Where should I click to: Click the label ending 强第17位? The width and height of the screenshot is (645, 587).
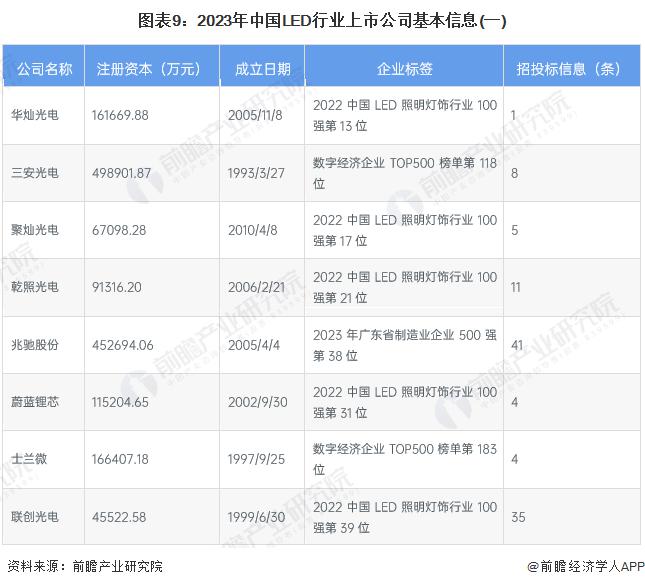coord(405,230)
